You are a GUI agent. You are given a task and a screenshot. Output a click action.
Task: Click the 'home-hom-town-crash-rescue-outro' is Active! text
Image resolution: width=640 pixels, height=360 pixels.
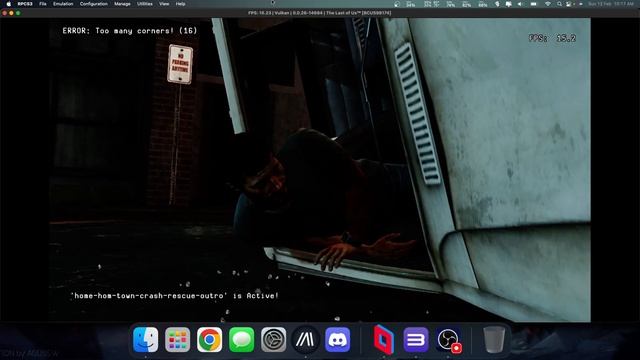point(175,296)
